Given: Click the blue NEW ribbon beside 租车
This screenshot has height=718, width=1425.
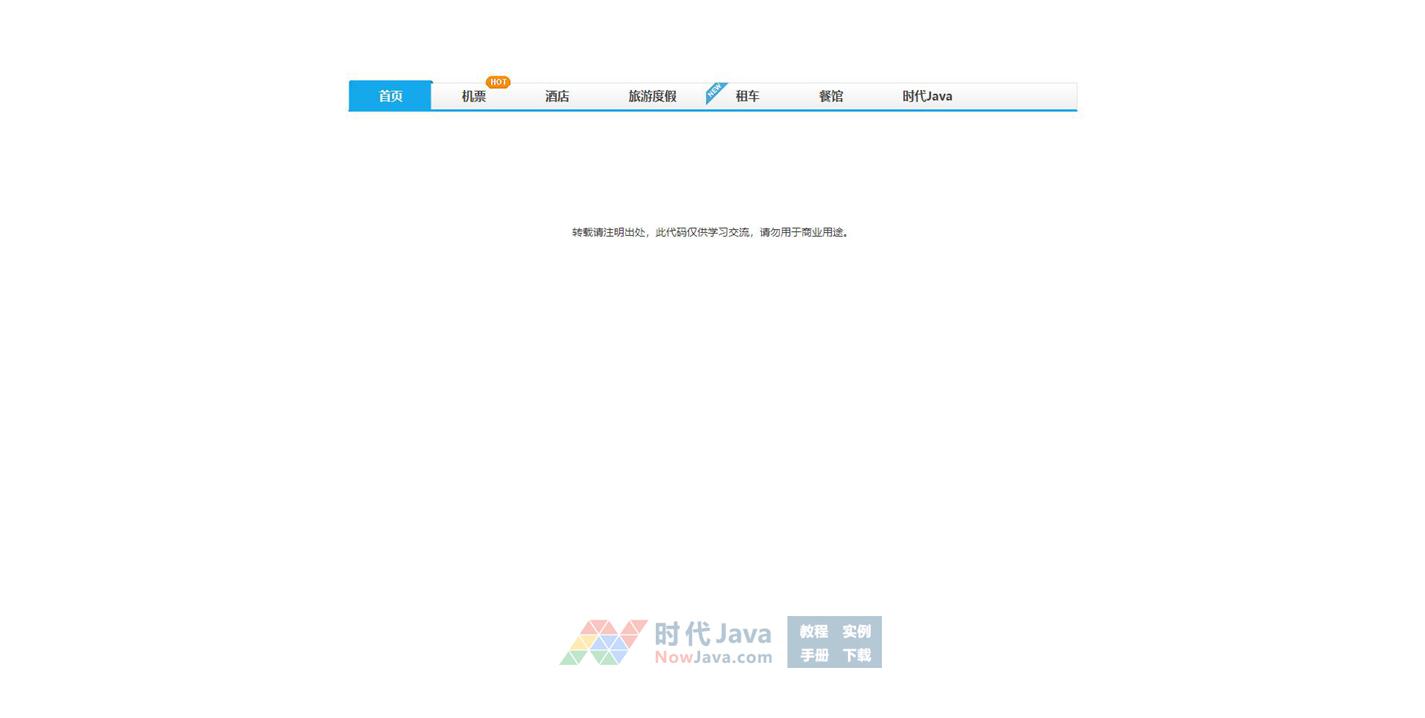Looking at the screenshot, I should (x=714, y=92).
